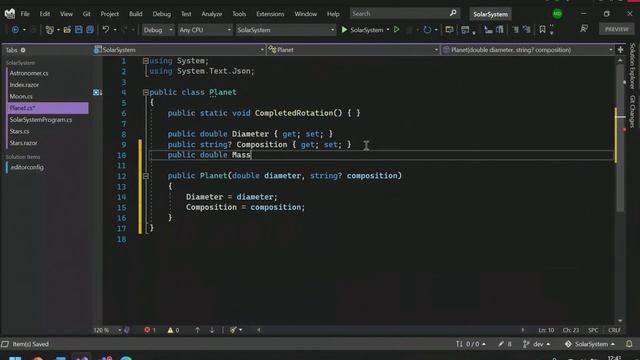Image resolution: width=640 pixels, height=360 pixels.
Task: Open the Planet constructor member dropdown
Action: click(527, 50)
